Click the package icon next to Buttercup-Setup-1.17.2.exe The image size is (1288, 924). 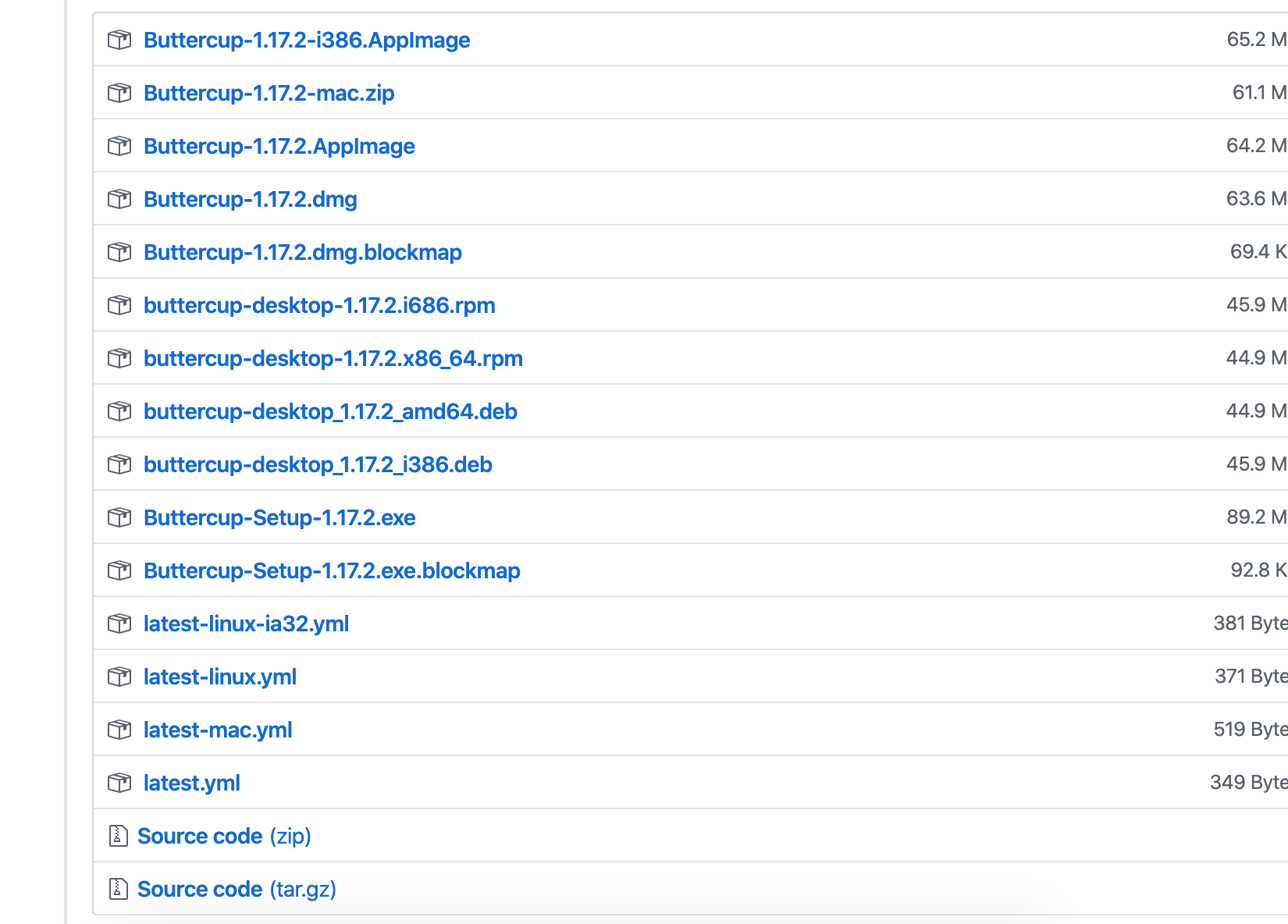119,517
